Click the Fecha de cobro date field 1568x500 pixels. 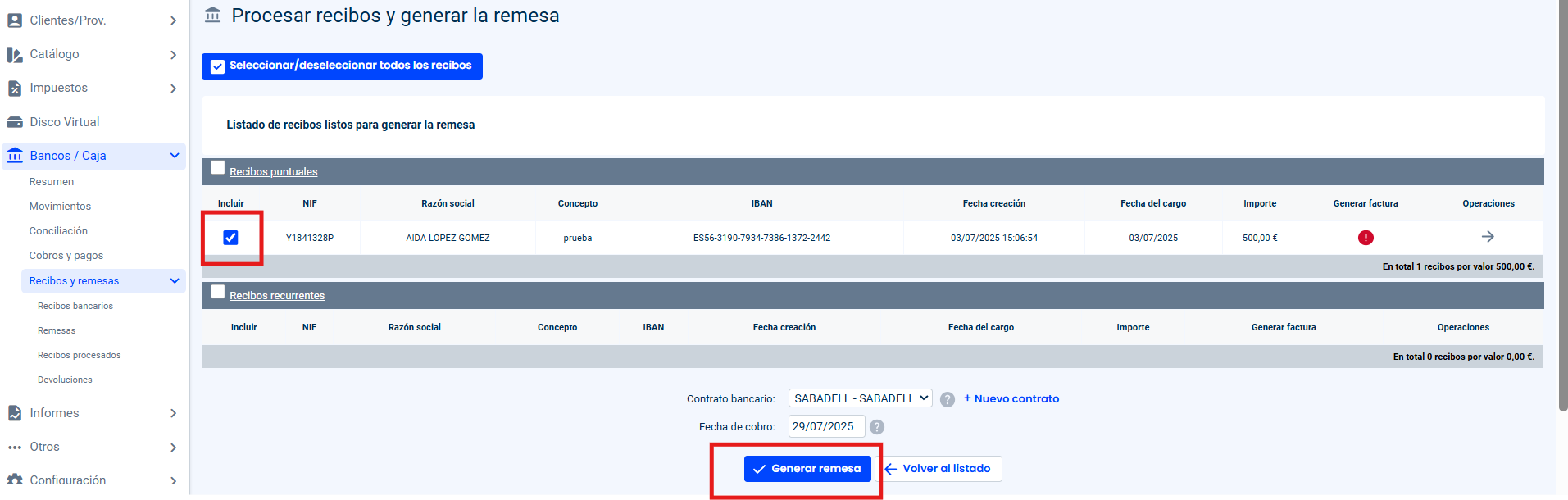(x=825, y=426)
